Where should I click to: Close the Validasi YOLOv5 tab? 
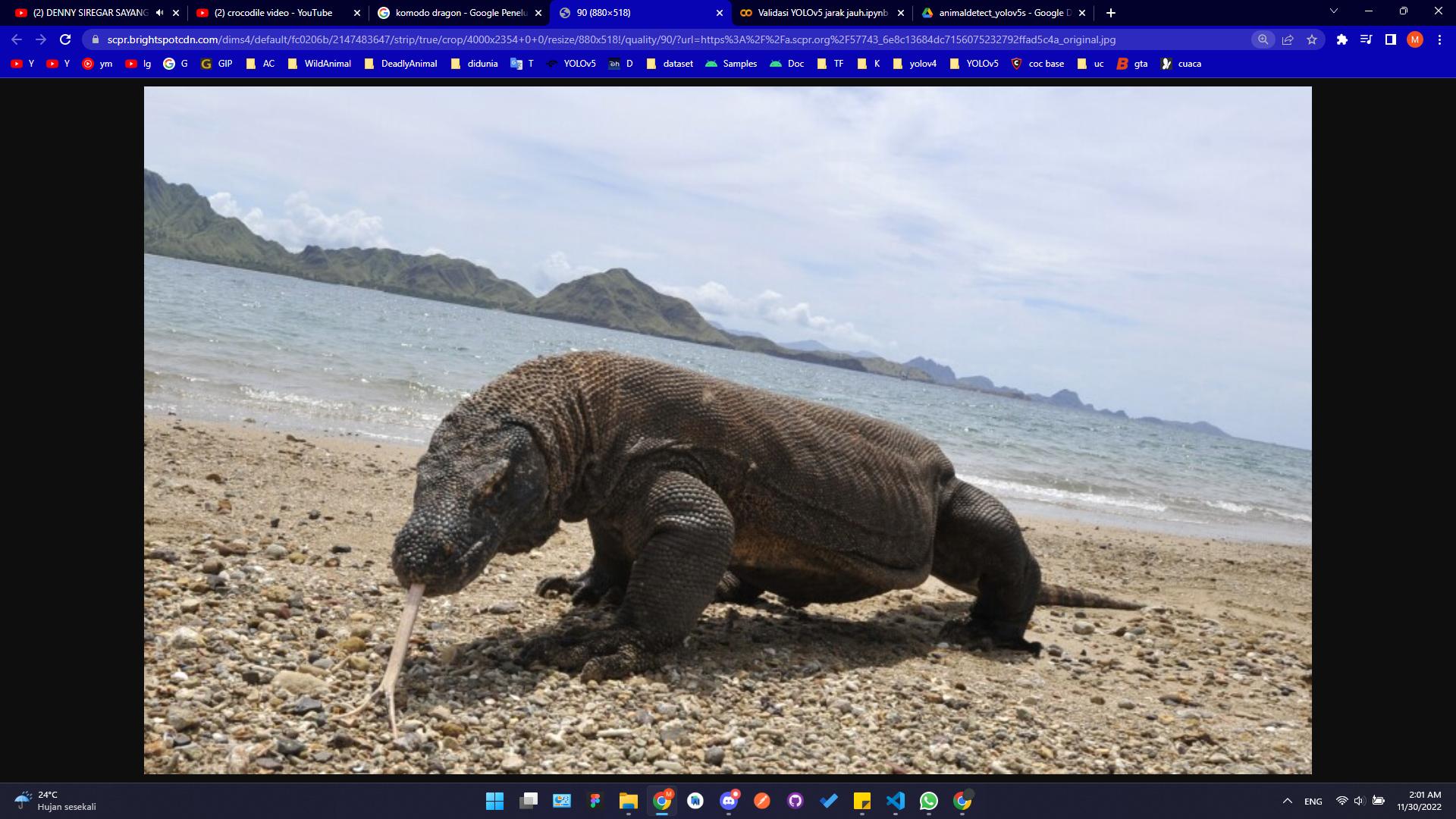pyautogui.click(x=901, y=13)
